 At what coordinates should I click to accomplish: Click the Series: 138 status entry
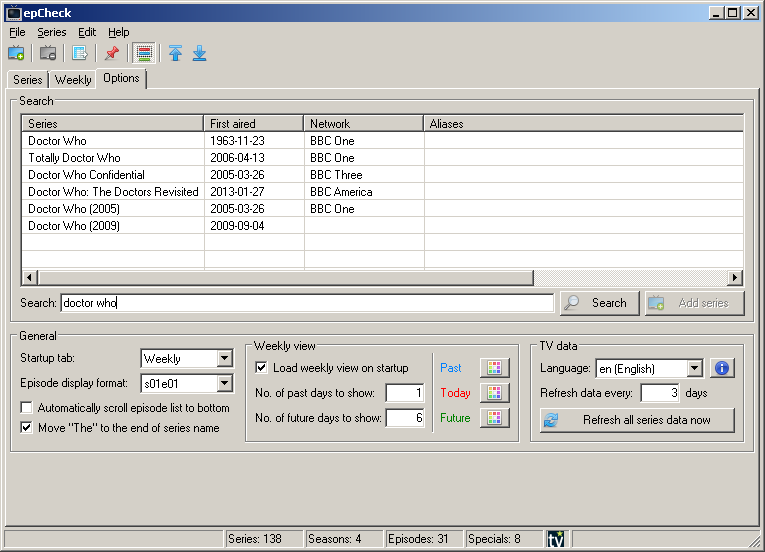[x=264, y=539]
